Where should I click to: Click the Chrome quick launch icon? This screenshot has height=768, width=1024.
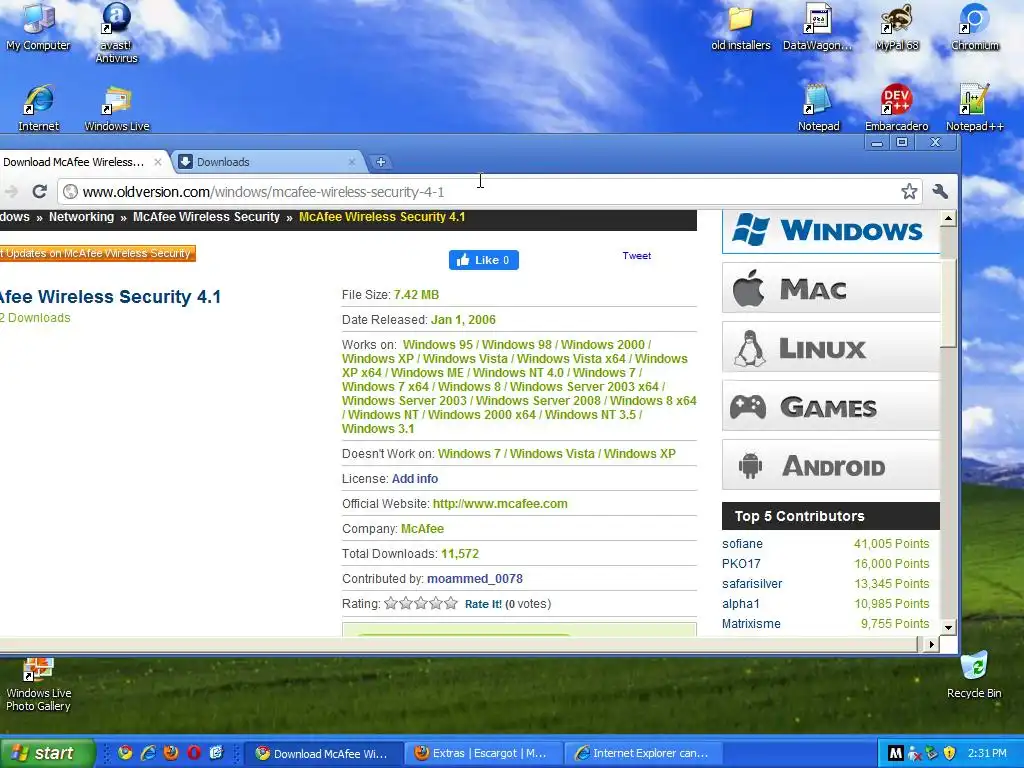[125, 753]
